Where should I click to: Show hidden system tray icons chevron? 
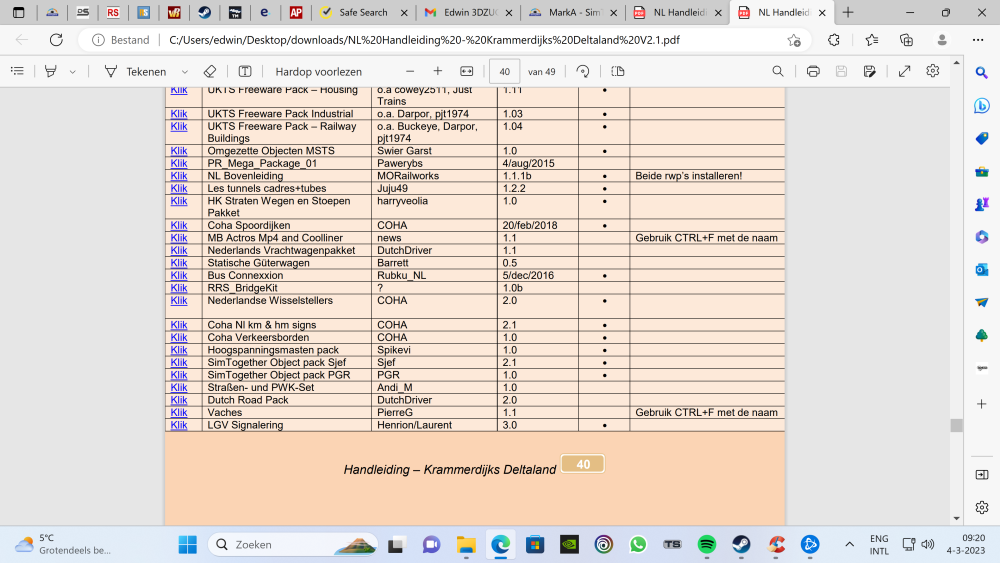tap(849, 544)
